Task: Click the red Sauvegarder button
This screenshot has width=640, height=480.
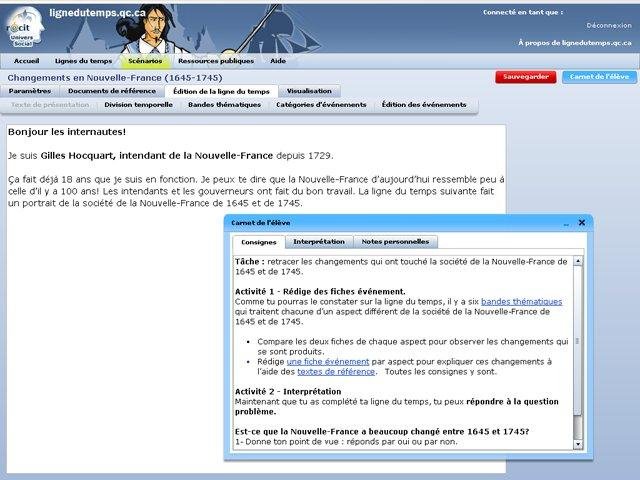Action: pos(526,77)
